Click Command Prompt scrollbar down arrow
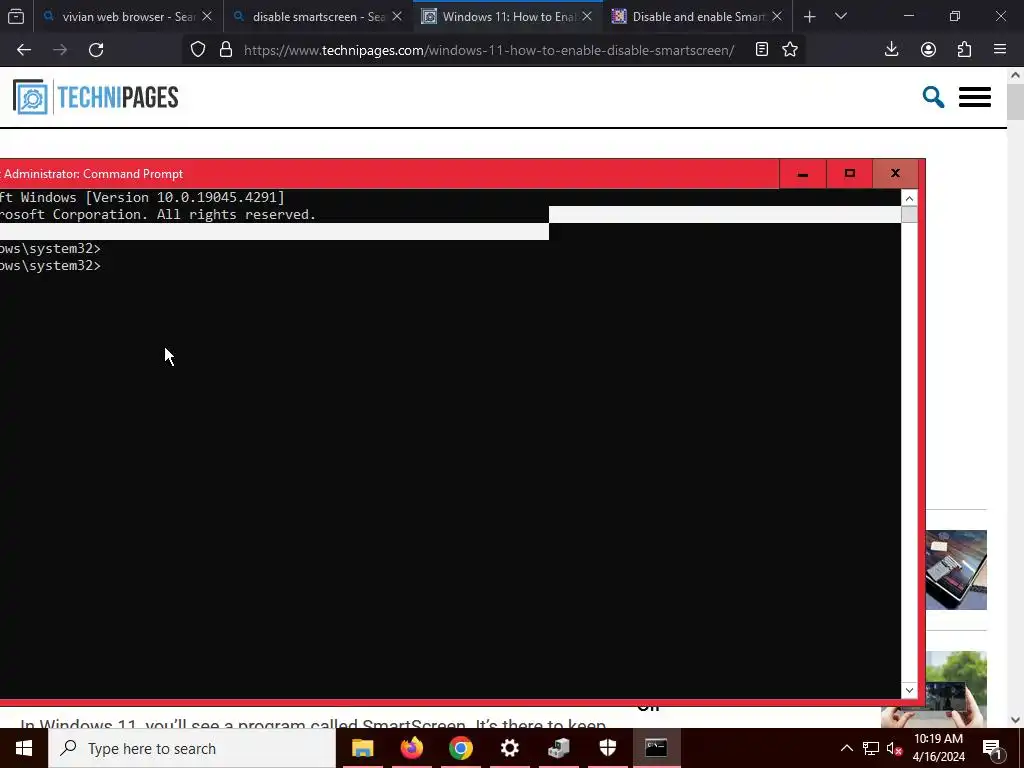Viewport: 1024px width, 768px height. pos(909,690)
